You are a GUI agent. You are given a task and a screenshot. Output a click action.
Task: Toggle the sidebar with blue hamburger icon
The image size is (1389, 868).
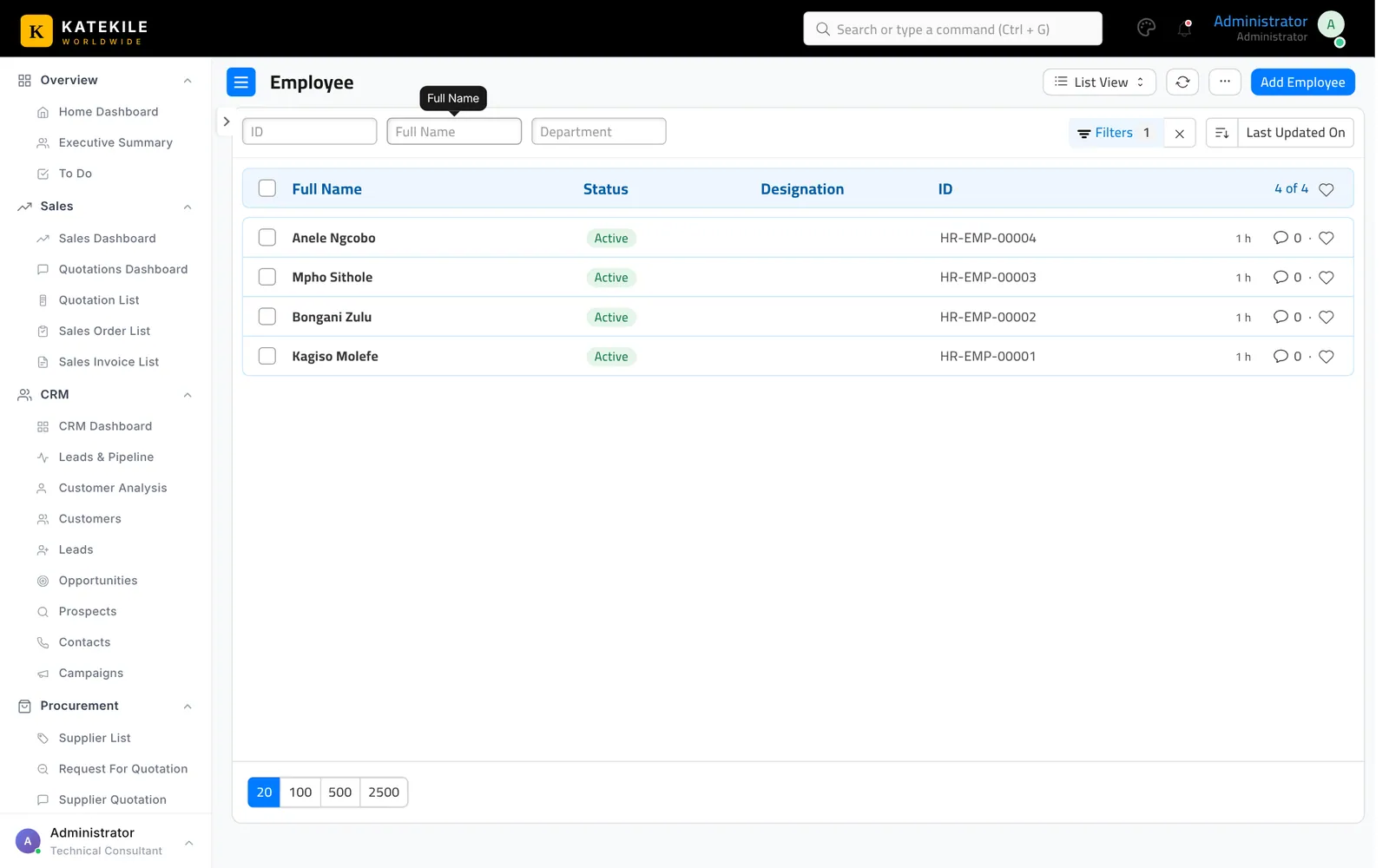coord(241,82)
